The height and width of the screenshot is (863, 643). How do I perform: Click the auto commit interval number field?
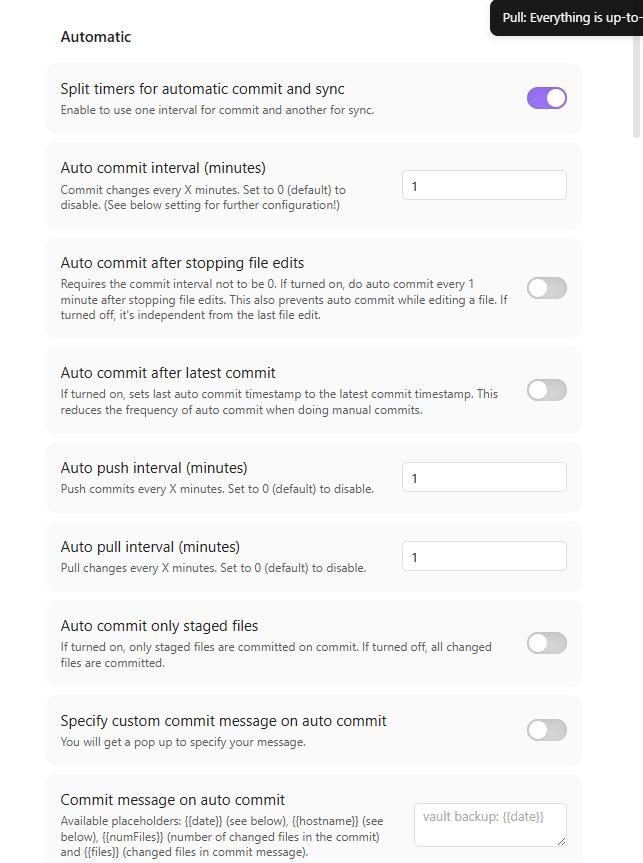pos(484,185)
